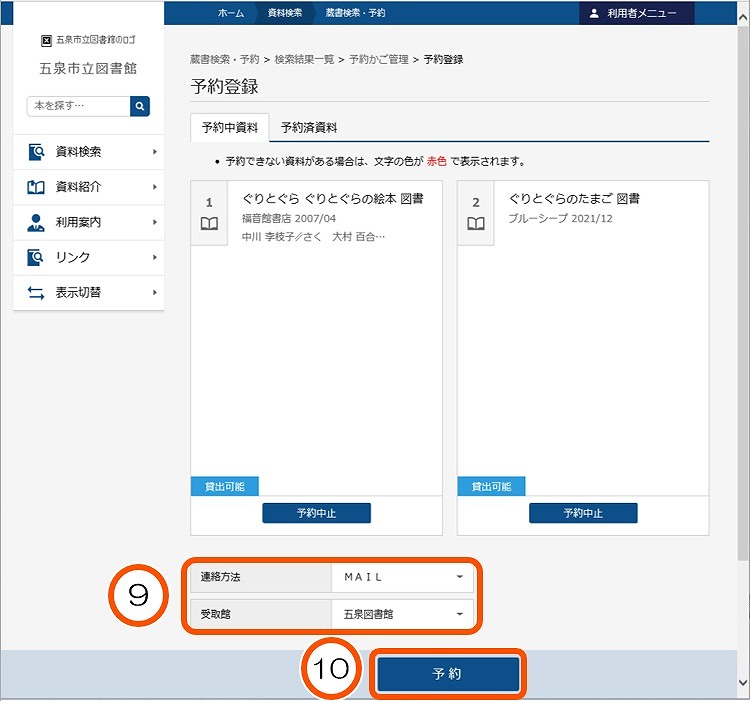Go to ホーム in top navigation

pyautogui.click(x=231, y=13)
